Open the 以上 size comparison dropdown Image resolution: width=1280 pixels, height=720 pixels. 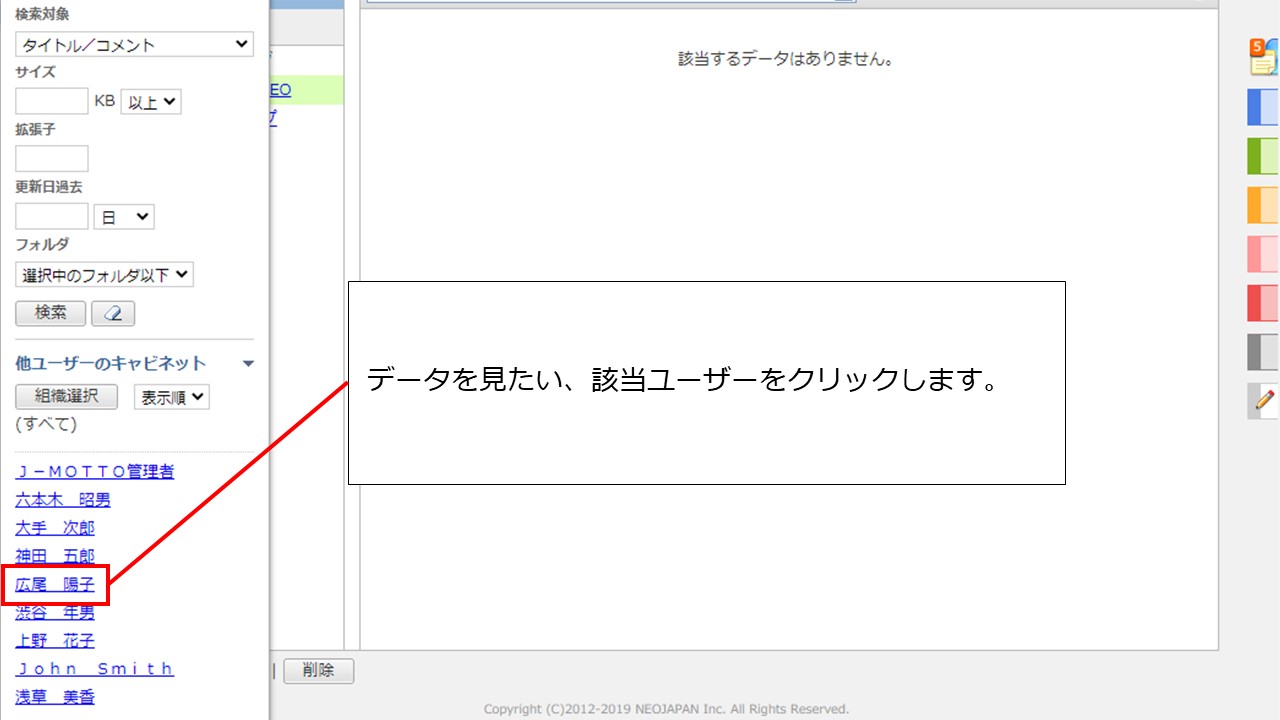click(151, 101)
